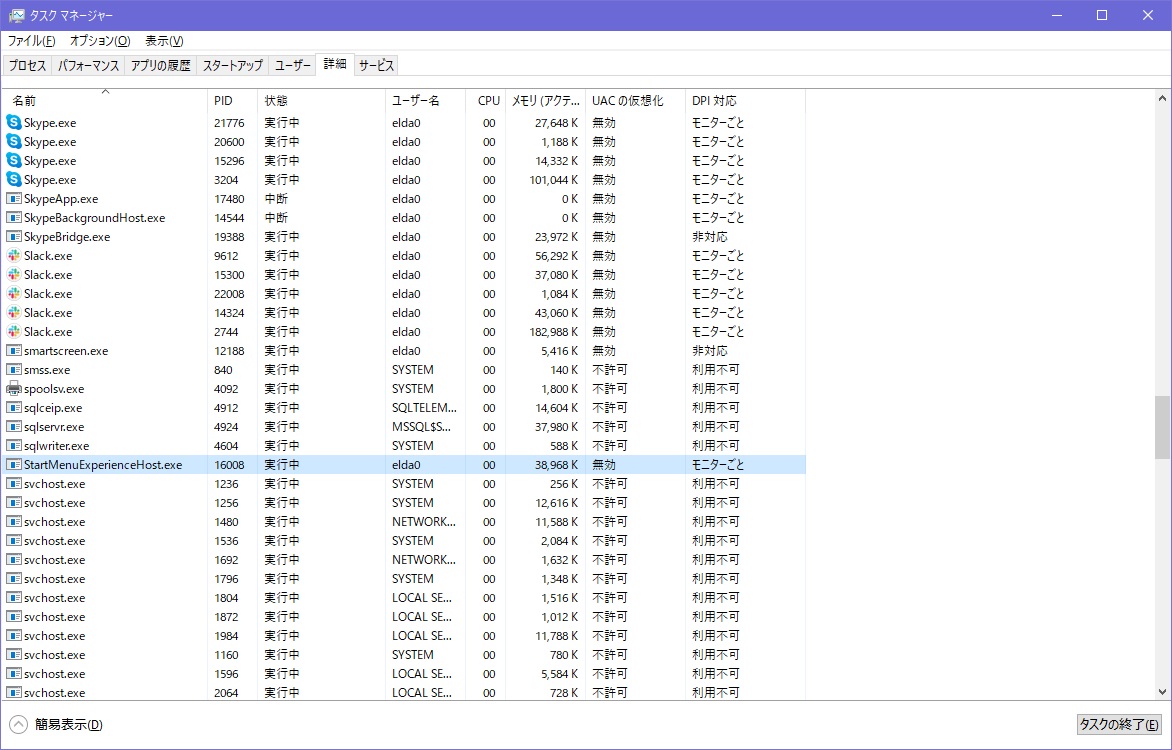
Task: Sort by UAC の仮想化 column header
Action: pyautogui.click(x=635, y=100)
